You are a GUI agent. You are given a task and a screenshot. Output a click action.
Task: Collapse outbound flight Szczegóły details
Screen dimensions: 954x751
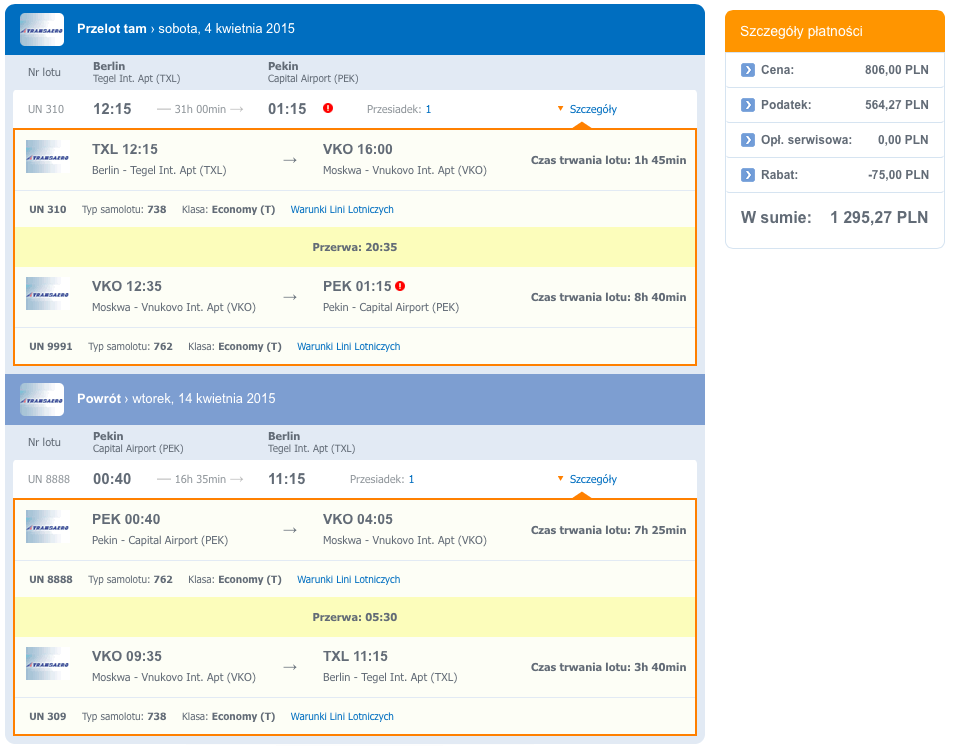click(593, 109)
